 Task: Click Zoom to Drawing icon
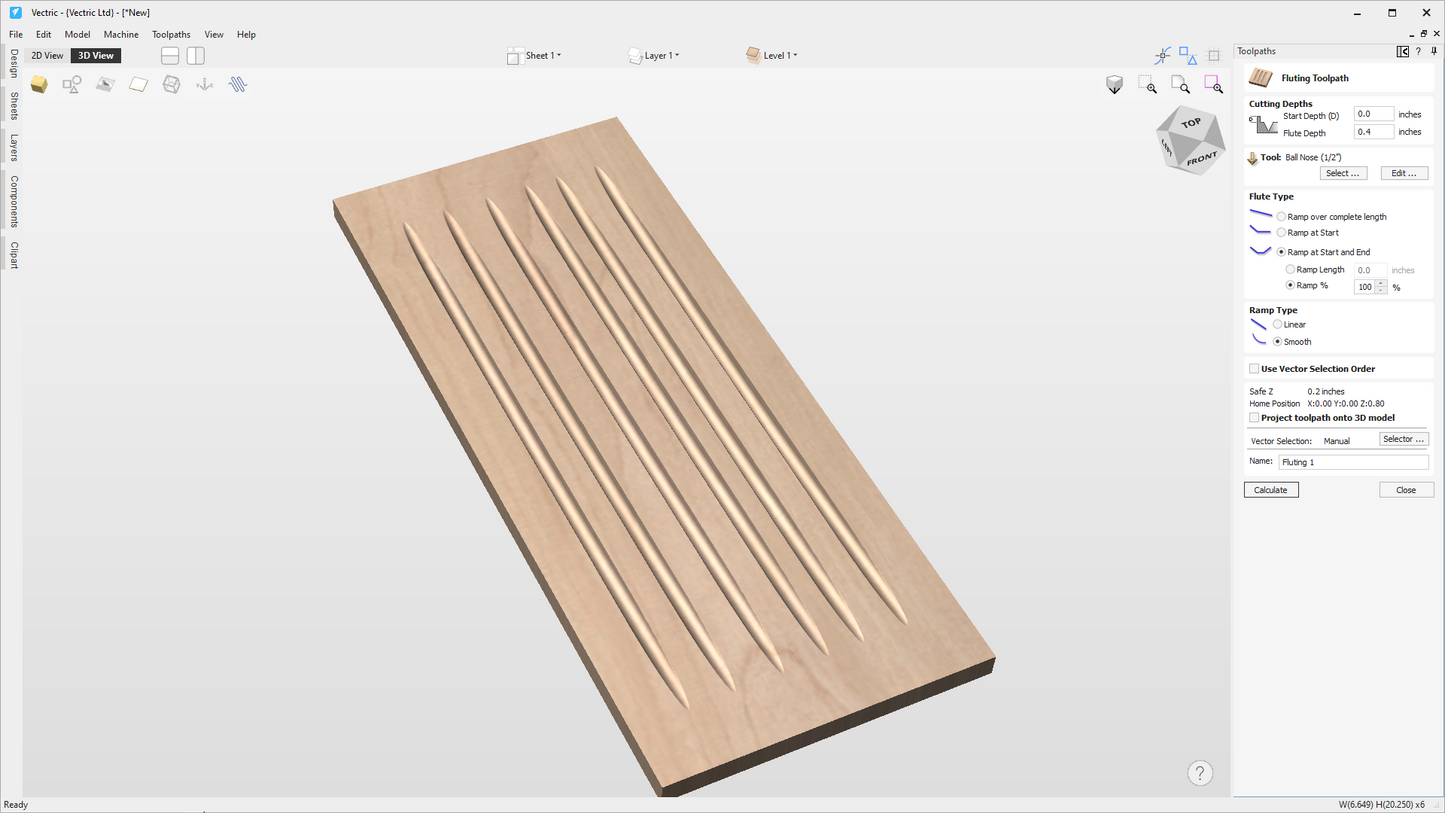tap(1181, 84)
